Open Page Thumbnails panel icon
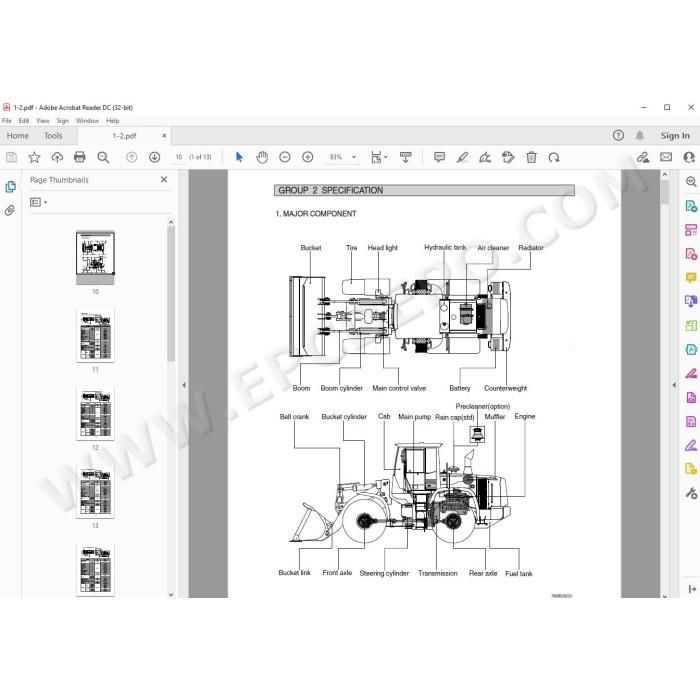Viewport: 700px width, 700px height. (x=10, y=187)
